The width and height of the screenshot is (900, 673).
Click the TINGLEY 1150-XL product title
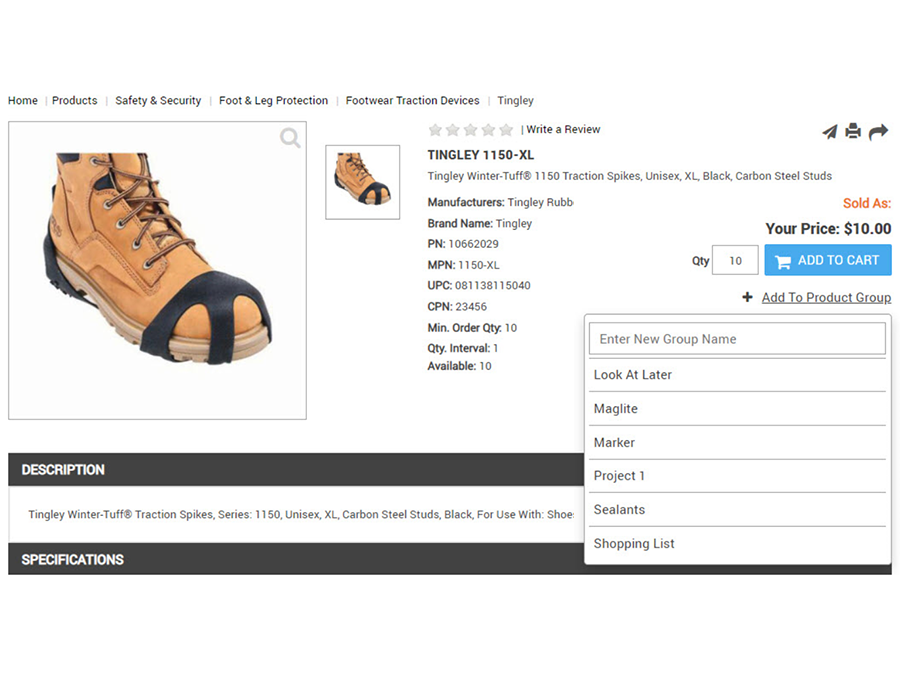480,155
